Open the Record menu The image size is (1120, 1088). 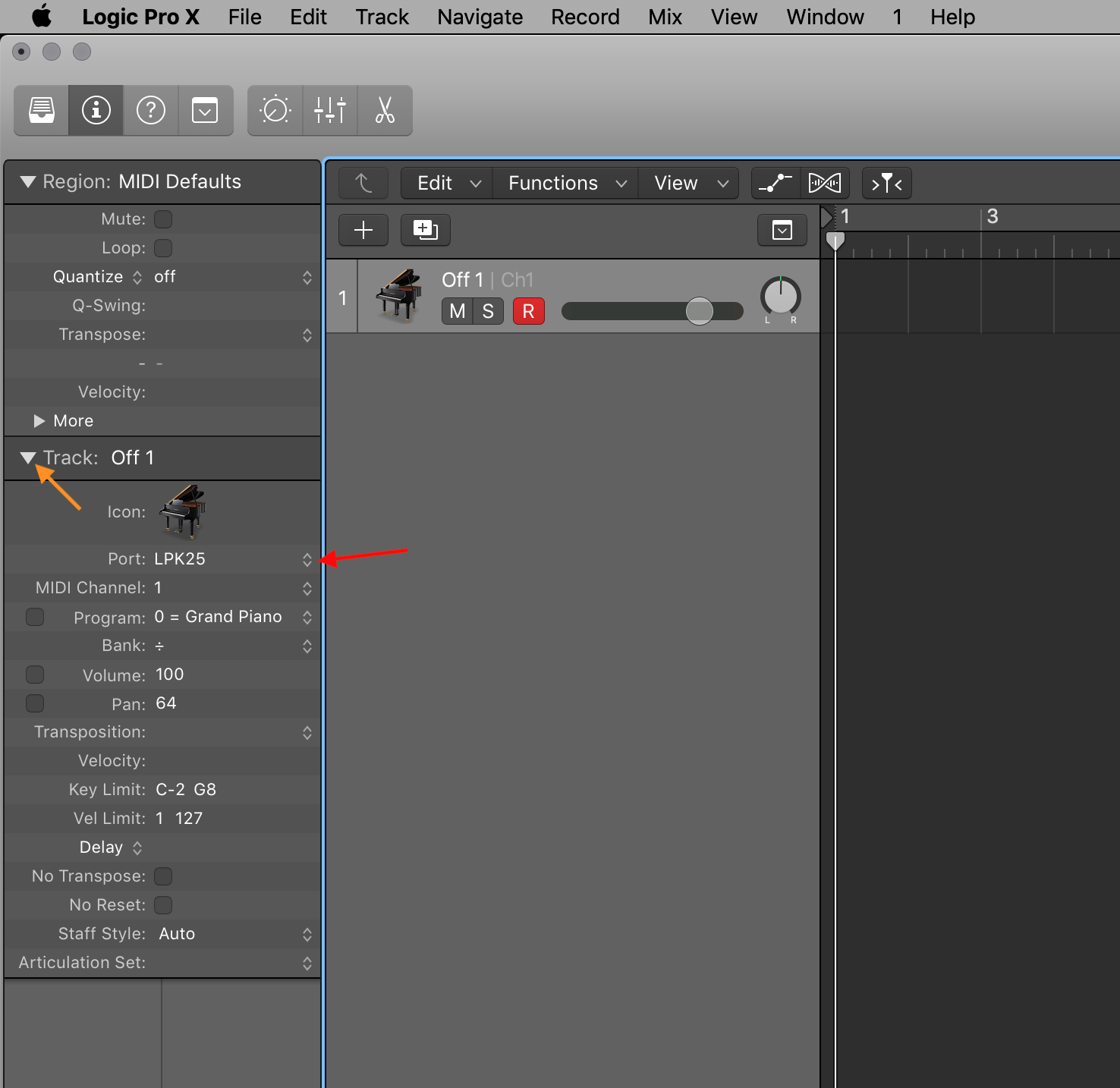click(586, 17)
